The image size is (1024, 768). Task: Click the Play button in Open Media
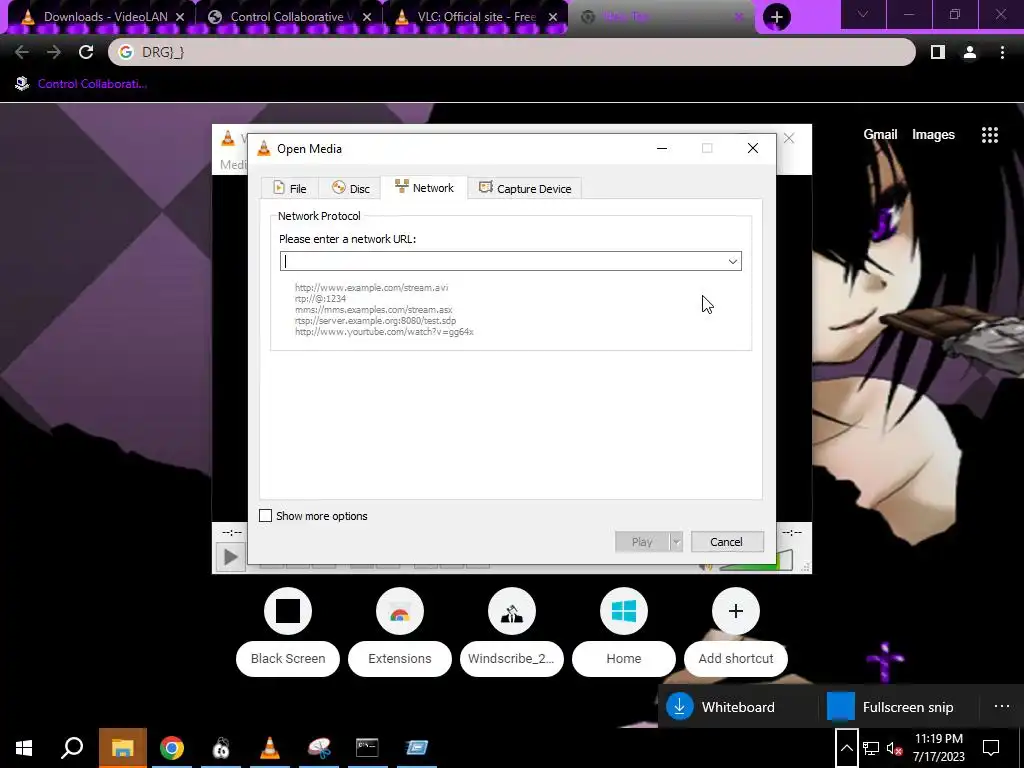pos(642,541)
